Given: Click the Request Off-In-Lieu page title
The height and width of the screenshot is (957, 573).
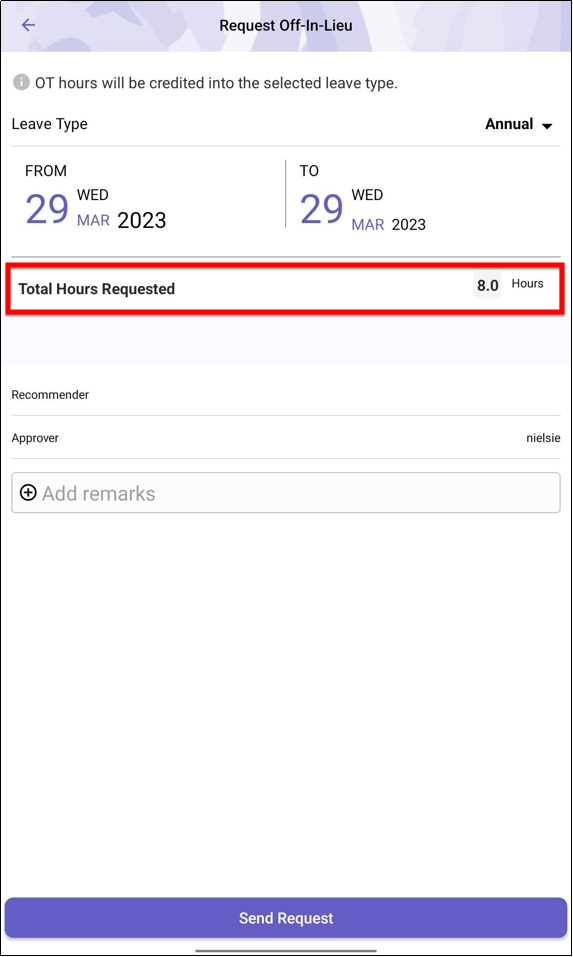Looking at the screenshot, I should click(x=286, y=26).
